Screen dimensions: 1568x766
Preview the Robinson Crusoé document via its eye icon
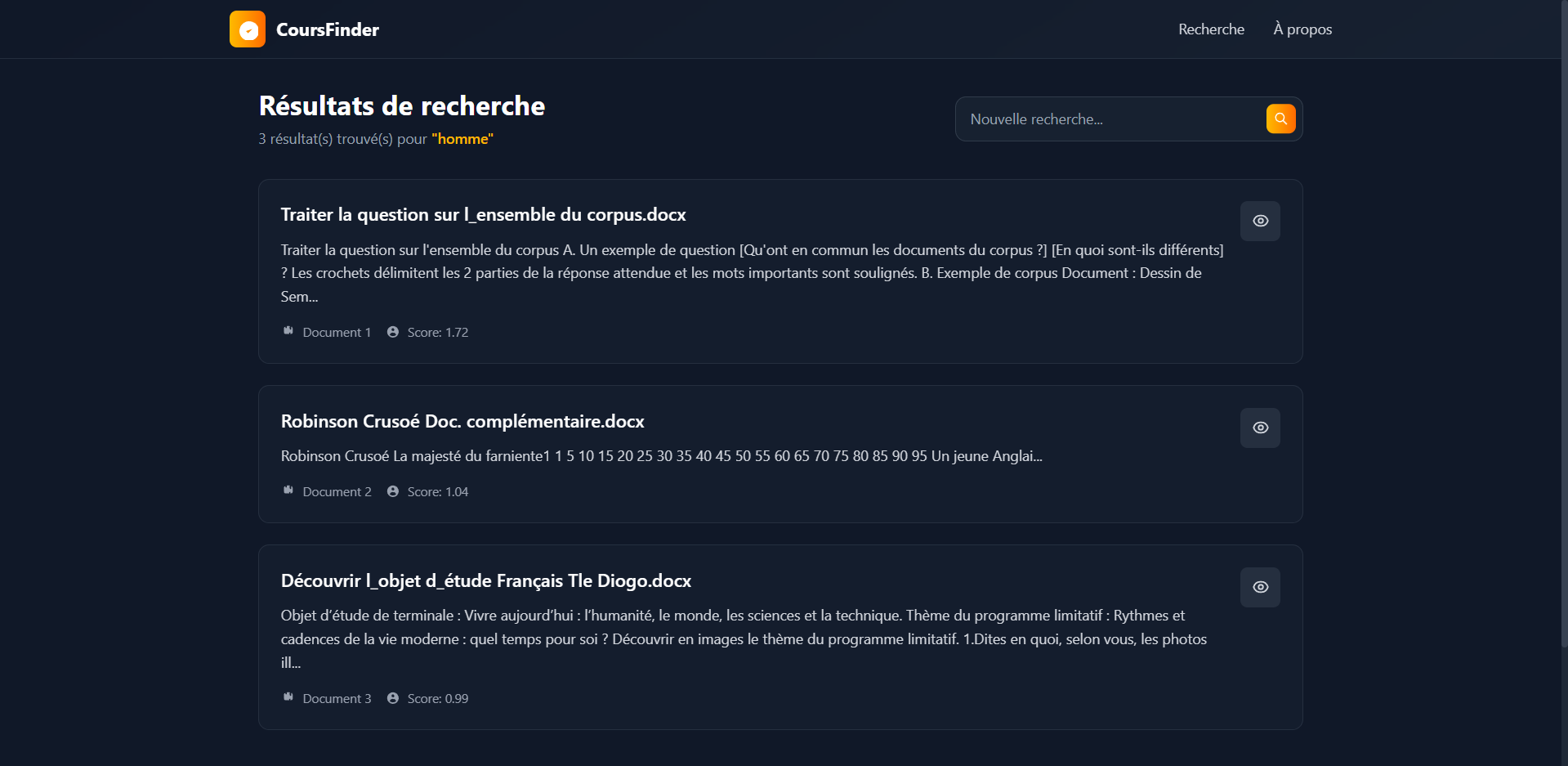[x=1260, y=428]
